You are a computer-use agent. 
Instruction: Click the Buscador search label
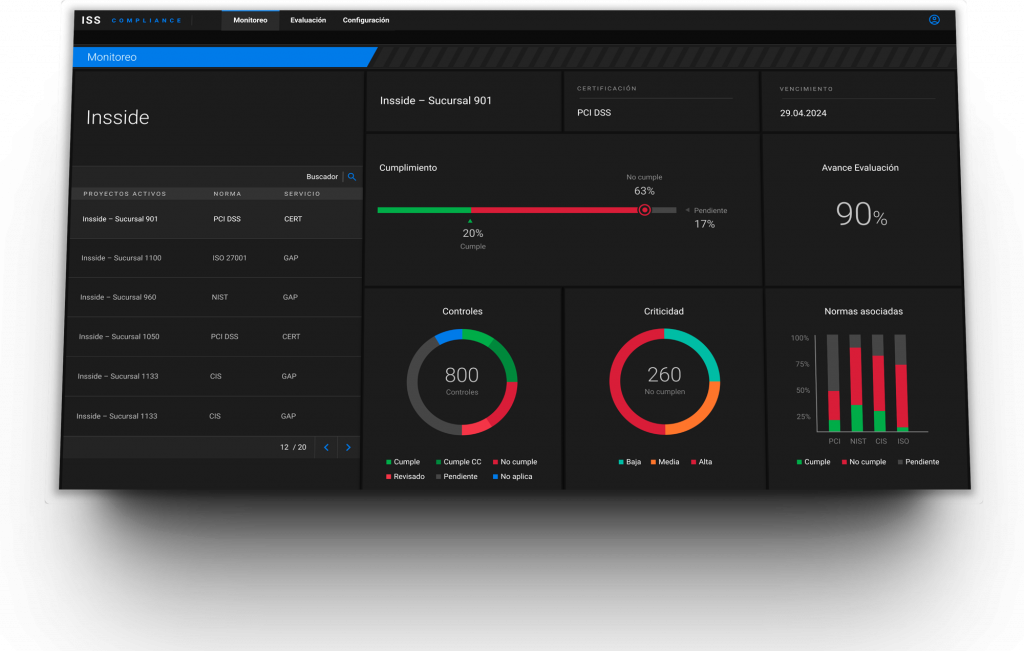point(321,176)
